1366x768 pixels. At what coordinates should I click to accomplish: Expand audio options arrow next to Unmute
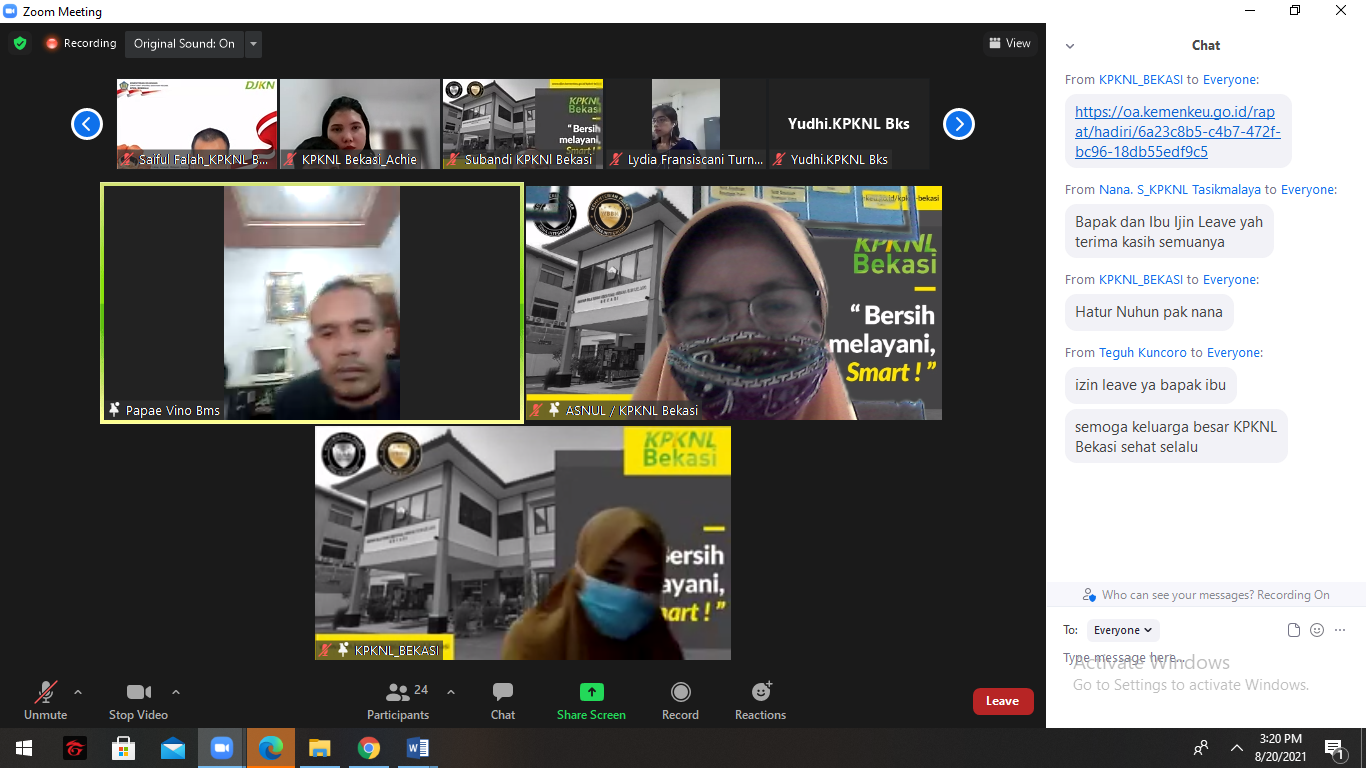(x=78, y=692)
